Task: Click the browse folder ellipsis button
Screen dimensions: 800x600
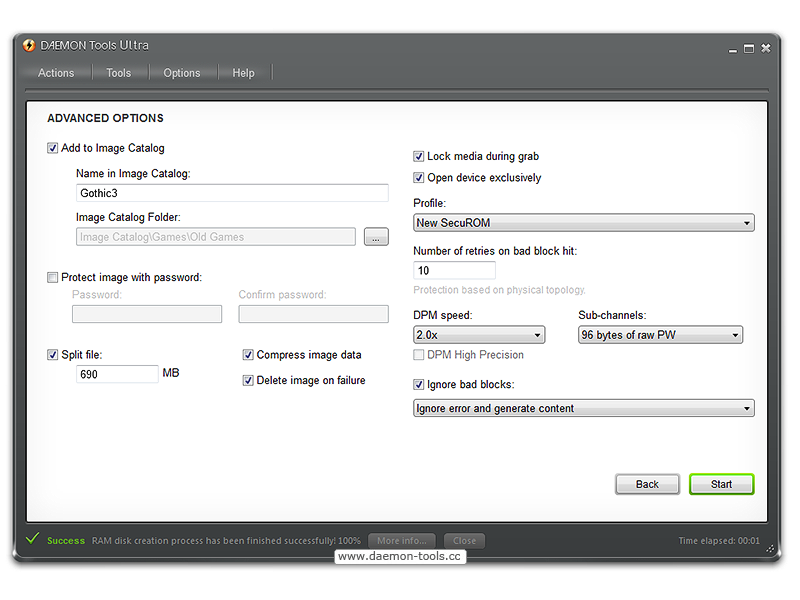Action: point(375,237)
